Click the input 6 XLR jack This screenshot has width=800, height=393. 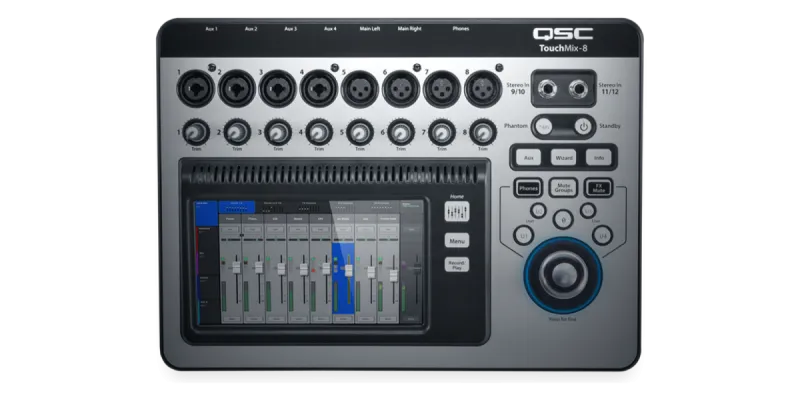[401, 89]
